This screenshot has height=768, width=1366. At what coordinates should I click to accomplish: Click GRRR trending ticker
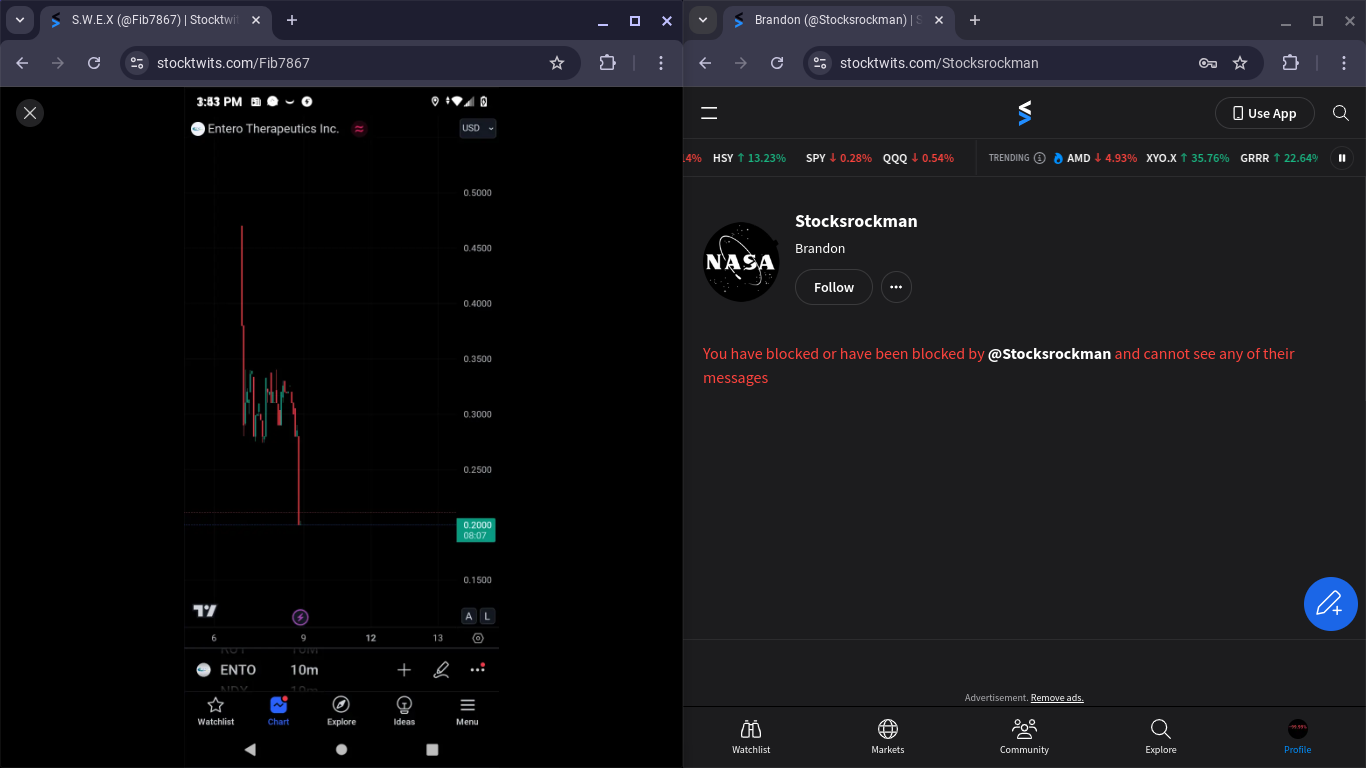point(1279,158)
